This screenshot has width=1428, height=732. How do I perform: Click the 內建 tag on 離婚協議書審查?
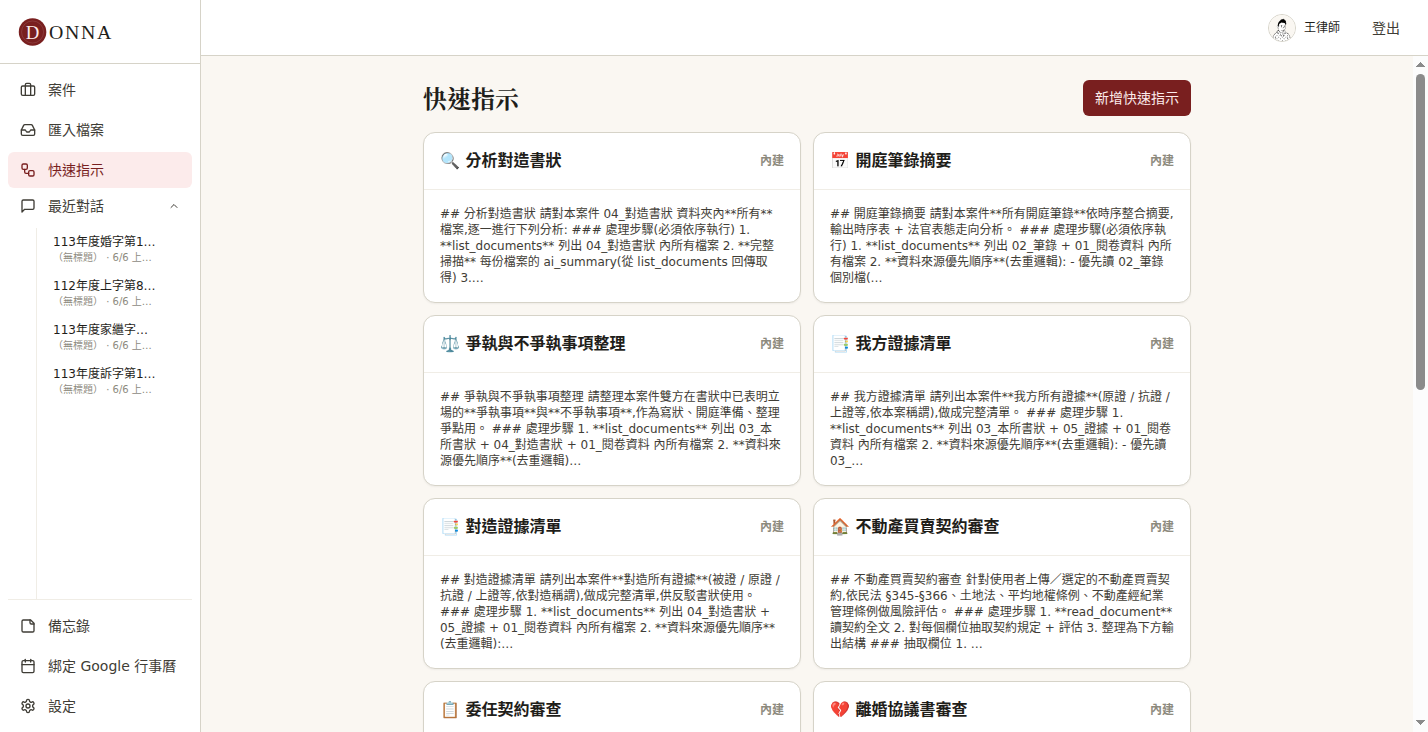click(1162, 710)
